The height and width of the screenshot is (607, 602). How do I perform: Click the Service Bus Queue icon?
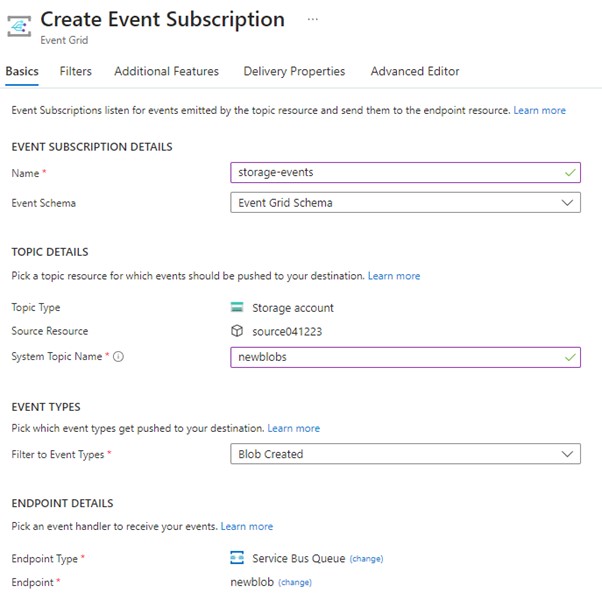pos(237,558)
